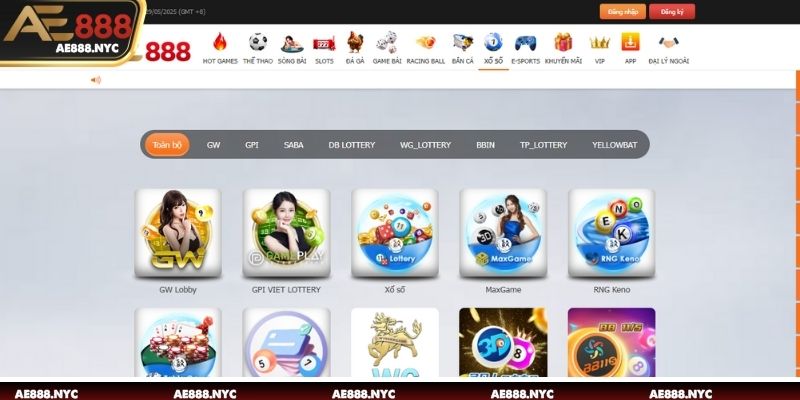The height and width of the screenshot is (400, 800).
Task: Select the DB LOTTERY provider tab
Action: coord(352,145)
